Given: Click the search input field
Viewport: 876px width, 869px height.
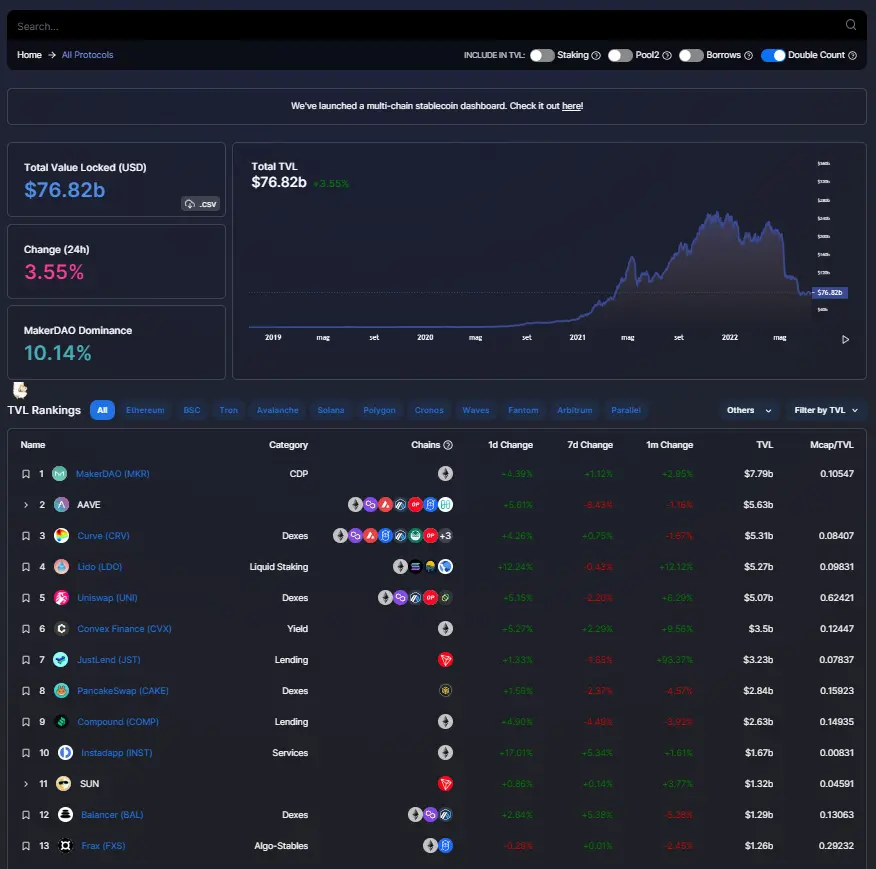Looking at the screenshot, I should [x=427, y=26].
